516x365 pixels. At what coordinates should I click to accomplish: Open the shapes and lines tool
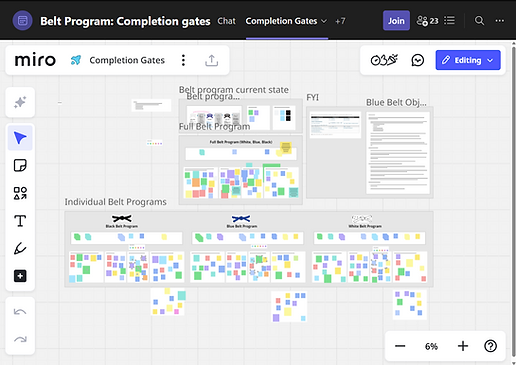pyautogui.click(x=20, y=193)
